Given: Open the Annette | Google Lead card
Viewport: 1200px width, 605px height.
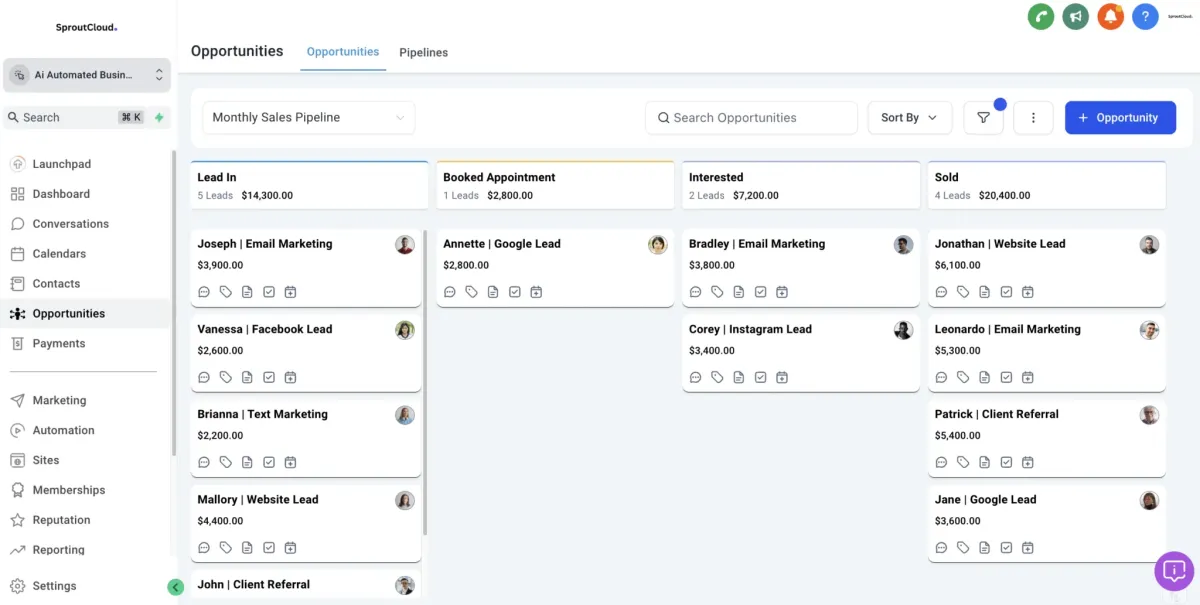Looking at the screenshot, I should click(x=555, y=268).
